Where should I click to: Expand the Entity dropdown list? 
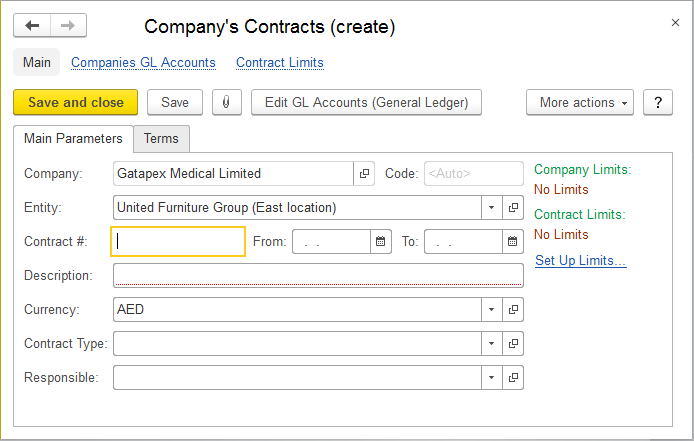[491, 208]
